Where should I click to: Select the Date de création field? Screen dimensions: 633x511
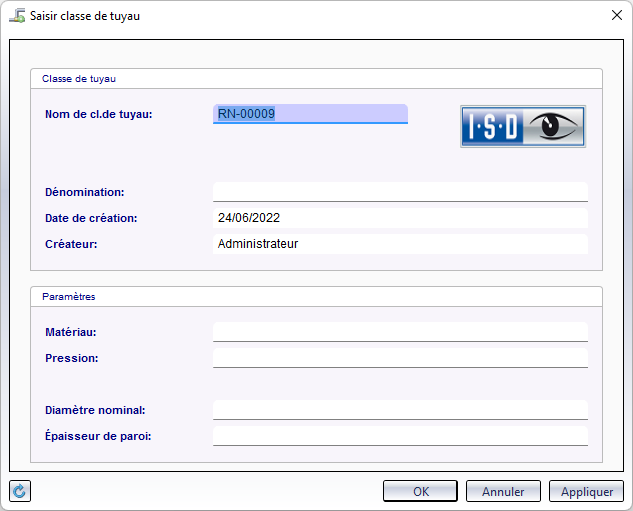point(400,218)
